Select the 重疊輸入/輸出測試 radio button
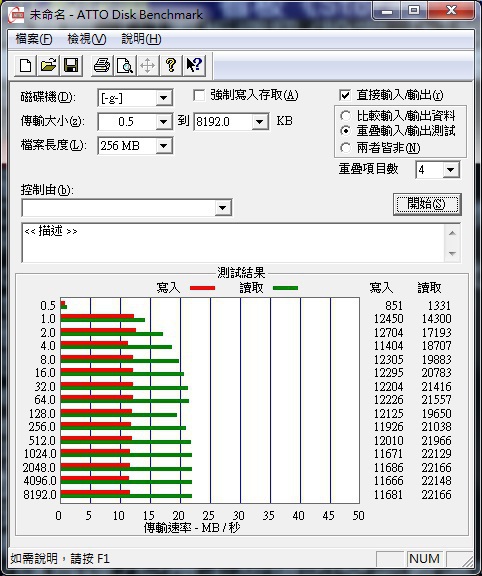482x576 pixels. (345, 131)
